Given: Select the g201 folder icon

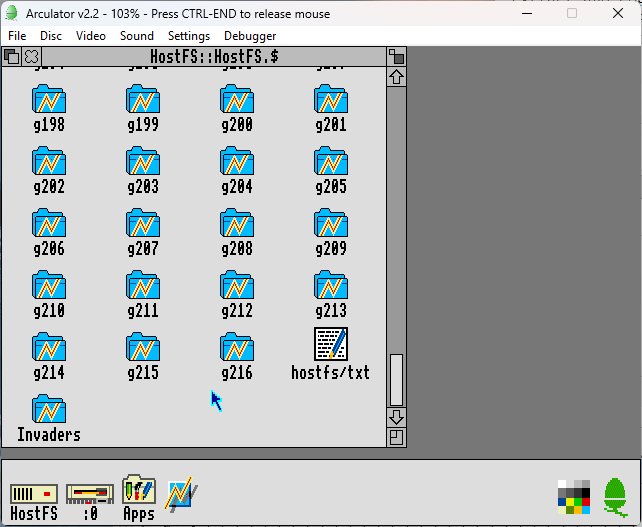Looking at the screenshot, I should coord(331,99).
